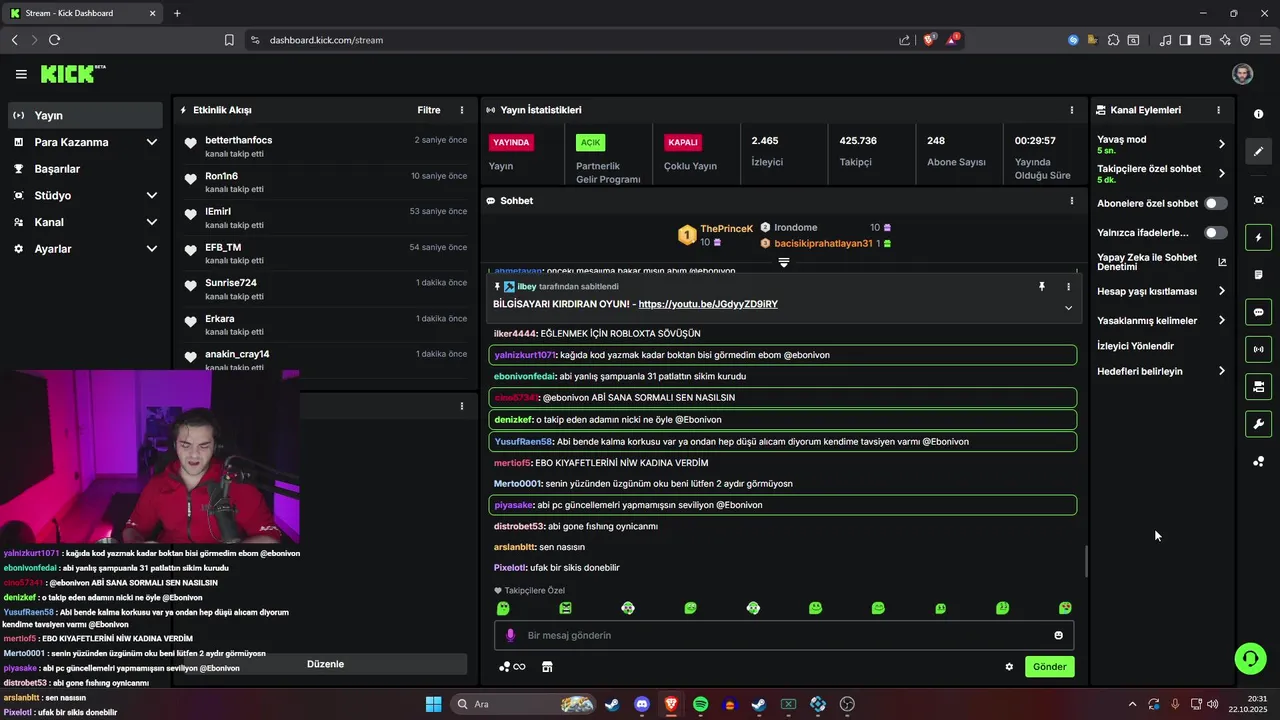Open the three-dot menu on pinned message

[1068, 287]
